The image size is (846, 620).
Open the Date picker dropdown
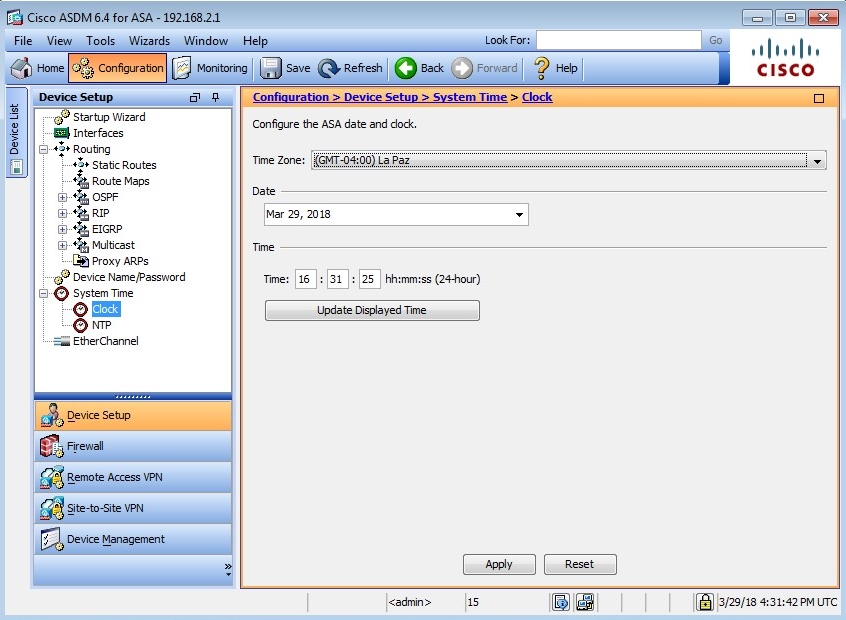click(519, 214)
